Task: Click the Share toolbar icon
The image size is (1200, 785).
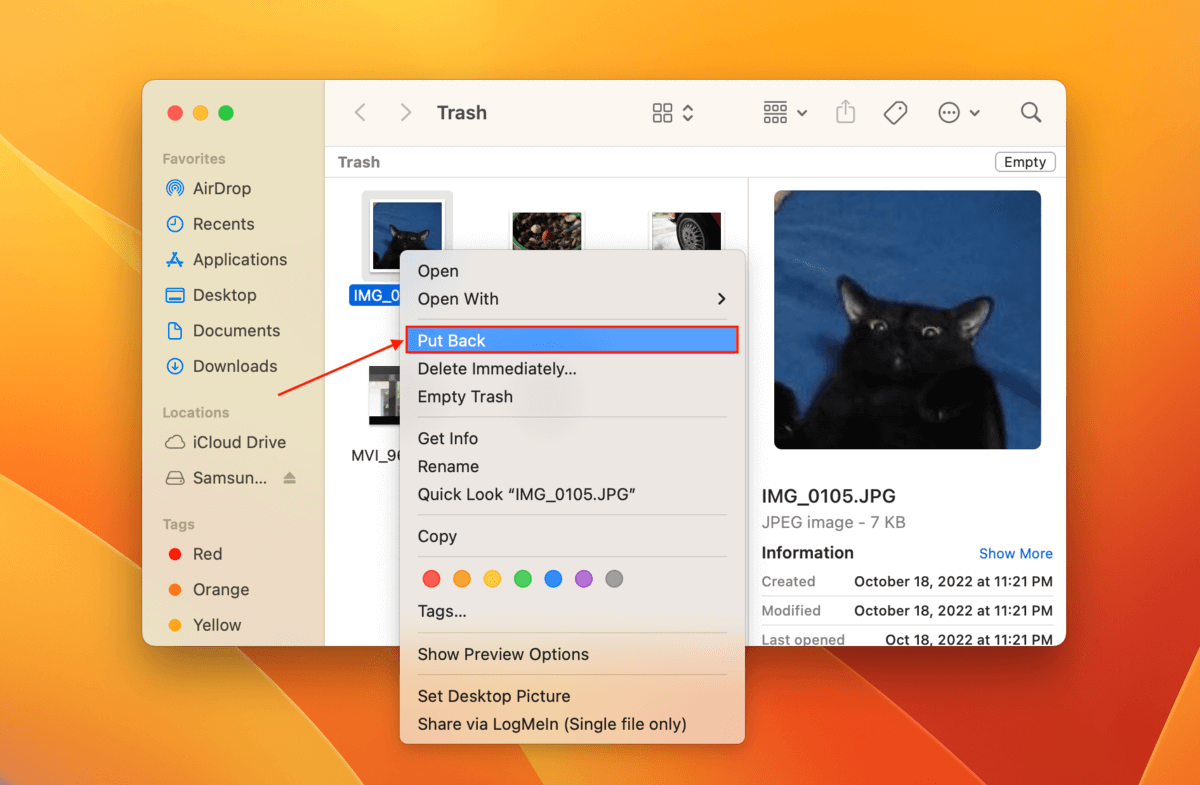Action: tap(846, 112)
